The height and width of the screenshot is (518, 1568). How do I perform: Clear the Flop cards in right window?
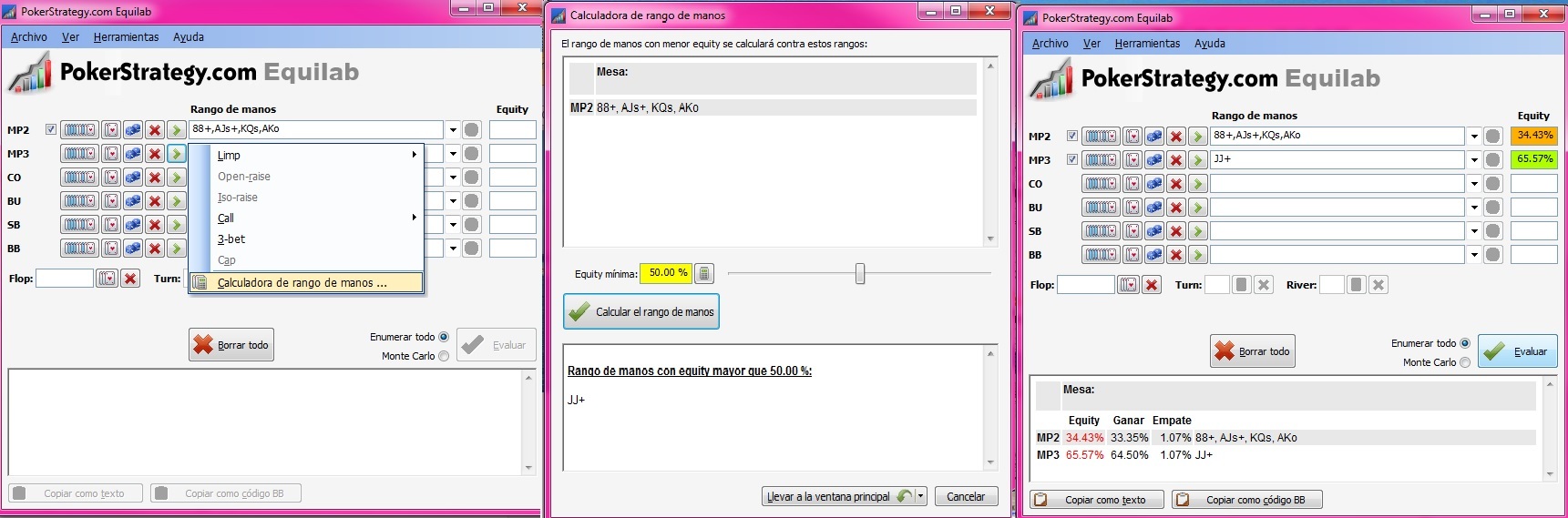coord(1152,285)
